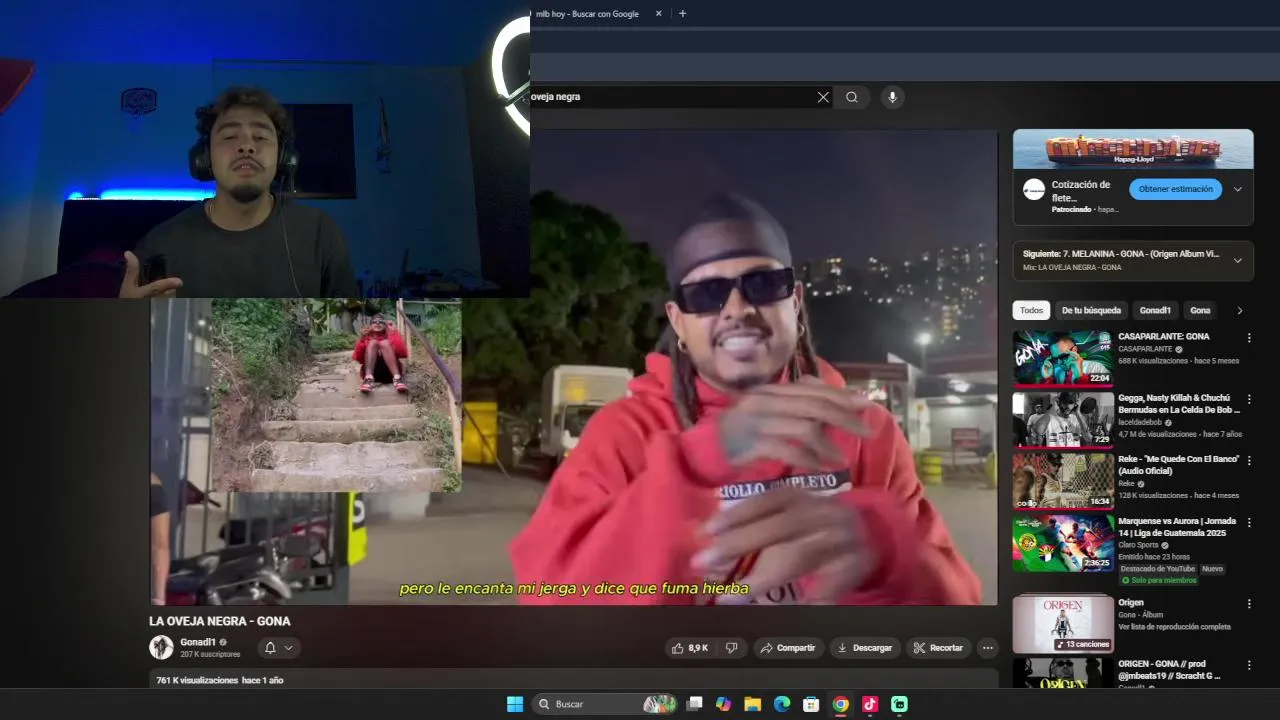The height and width of the screenshot is (720, 1280).
Task: Select the 'De tu búsqueda' filter chip
Action: pyautogui.click(x=1091, y=310)
